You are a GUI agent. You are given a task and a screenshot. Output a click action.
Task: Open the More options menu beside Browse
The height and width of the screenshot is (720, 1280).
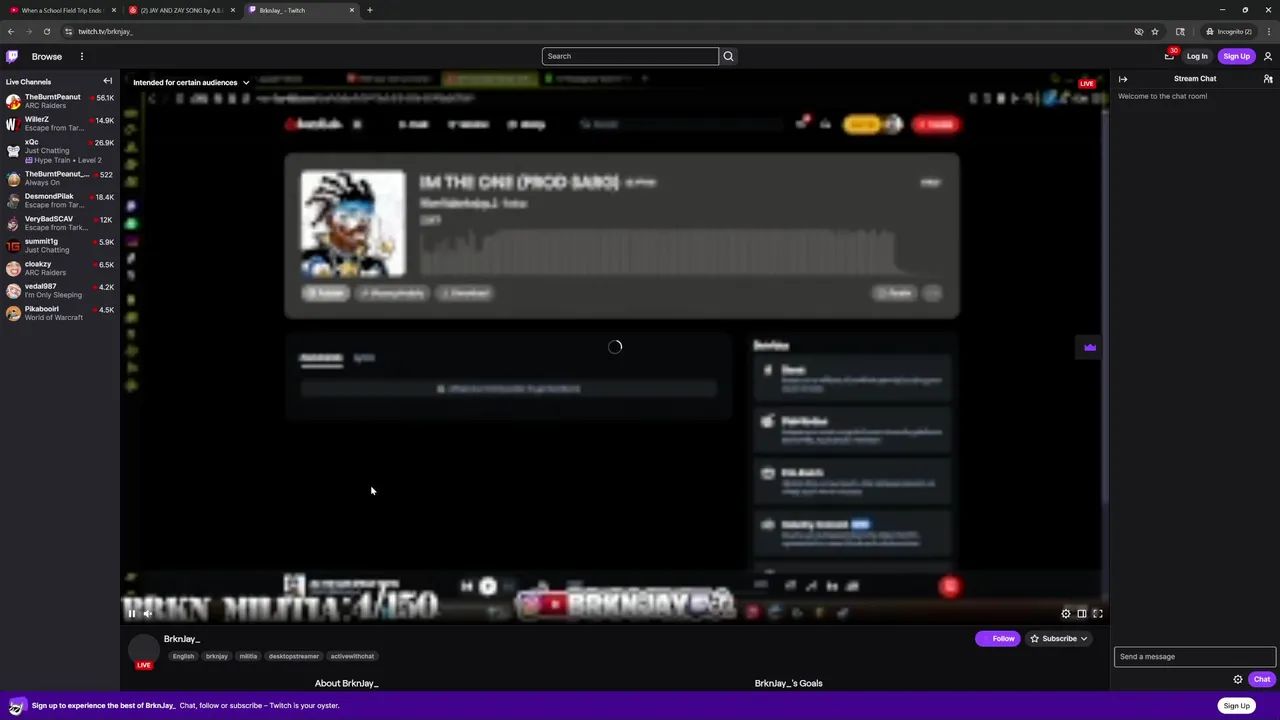(x=82, y=56)
